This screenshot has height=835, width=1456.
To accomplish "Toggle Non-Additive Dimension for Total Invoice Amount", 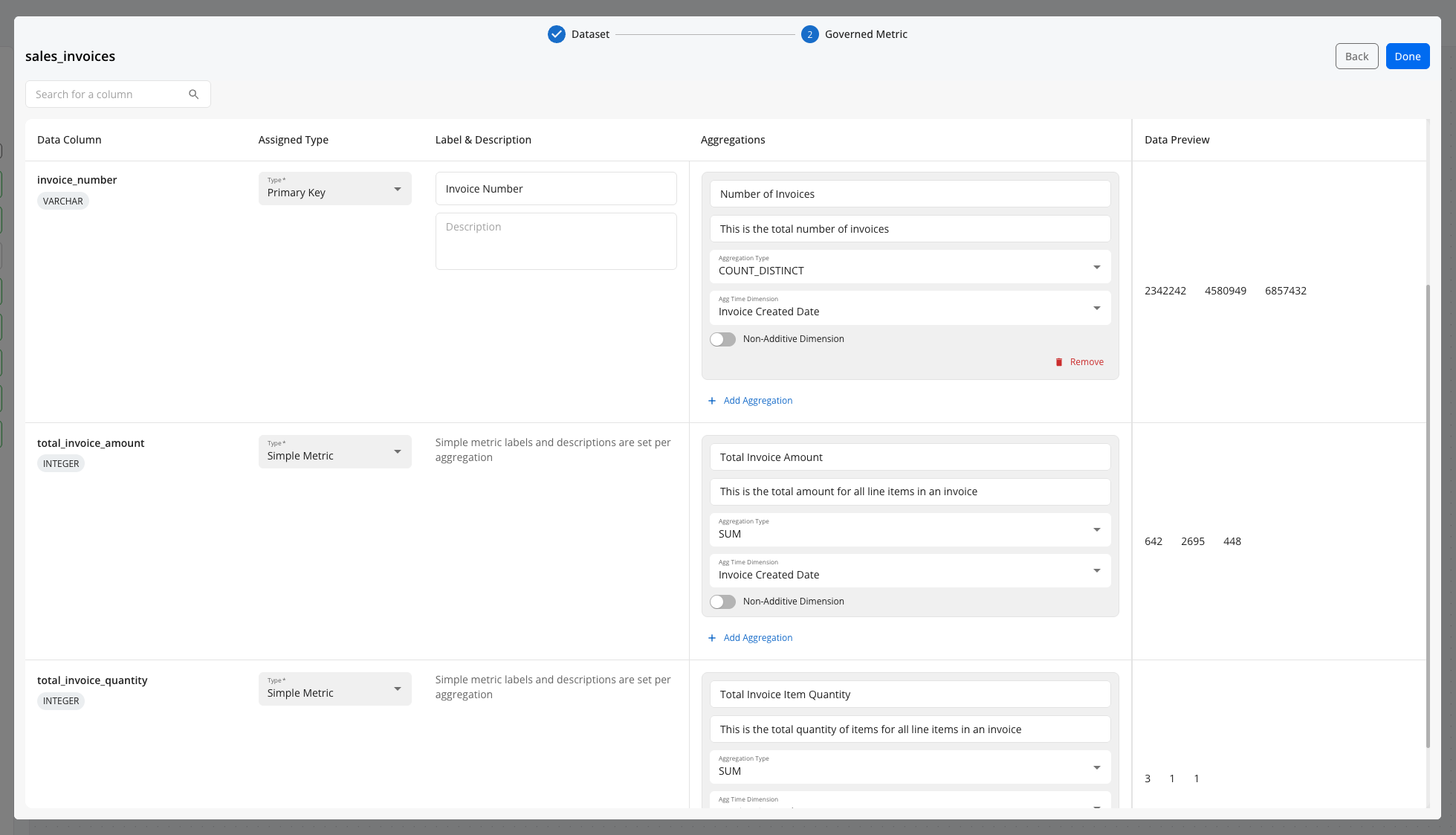I will coord(722,602).
